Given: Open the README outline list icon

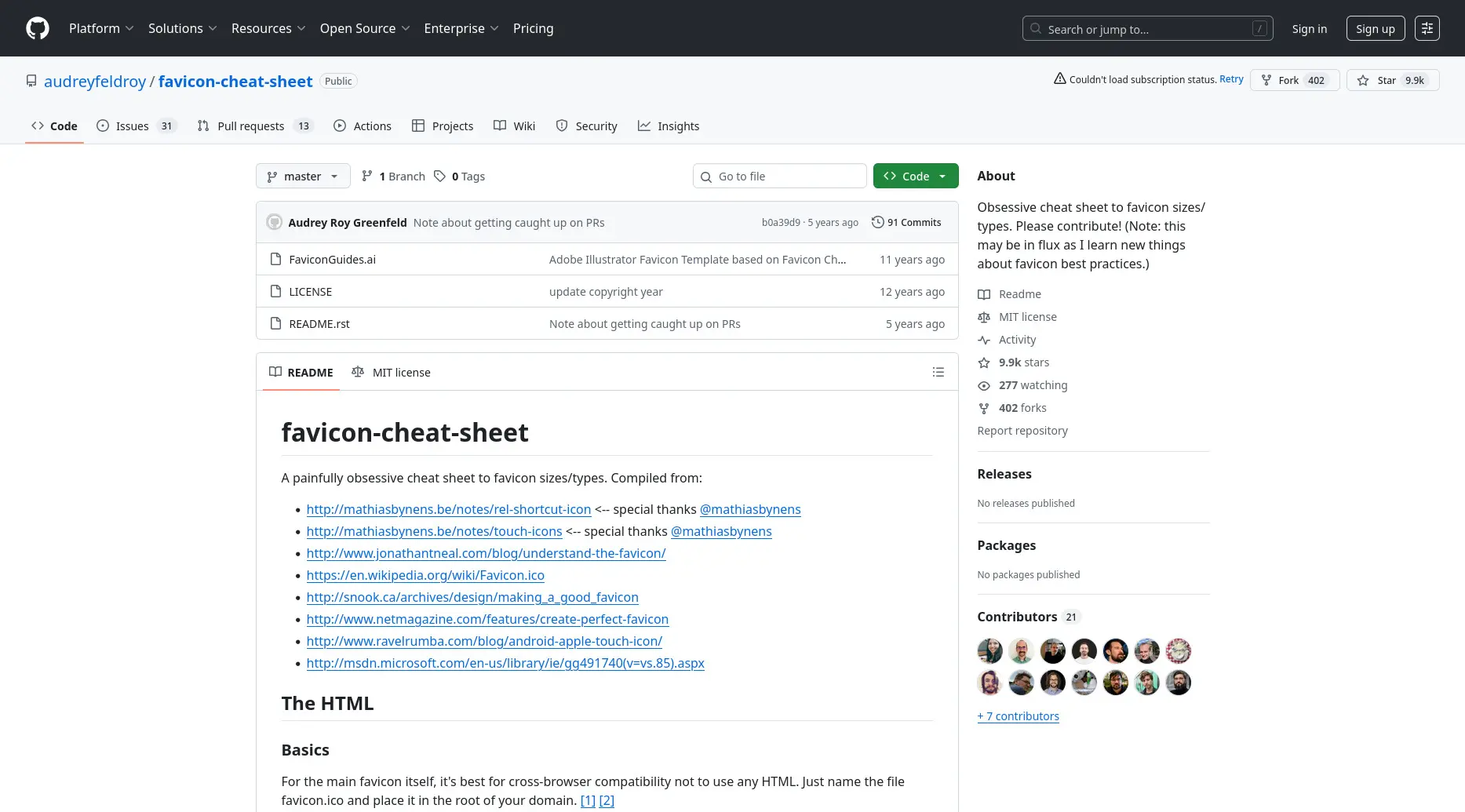Looking at the screenshot, I should pos(938,372).
